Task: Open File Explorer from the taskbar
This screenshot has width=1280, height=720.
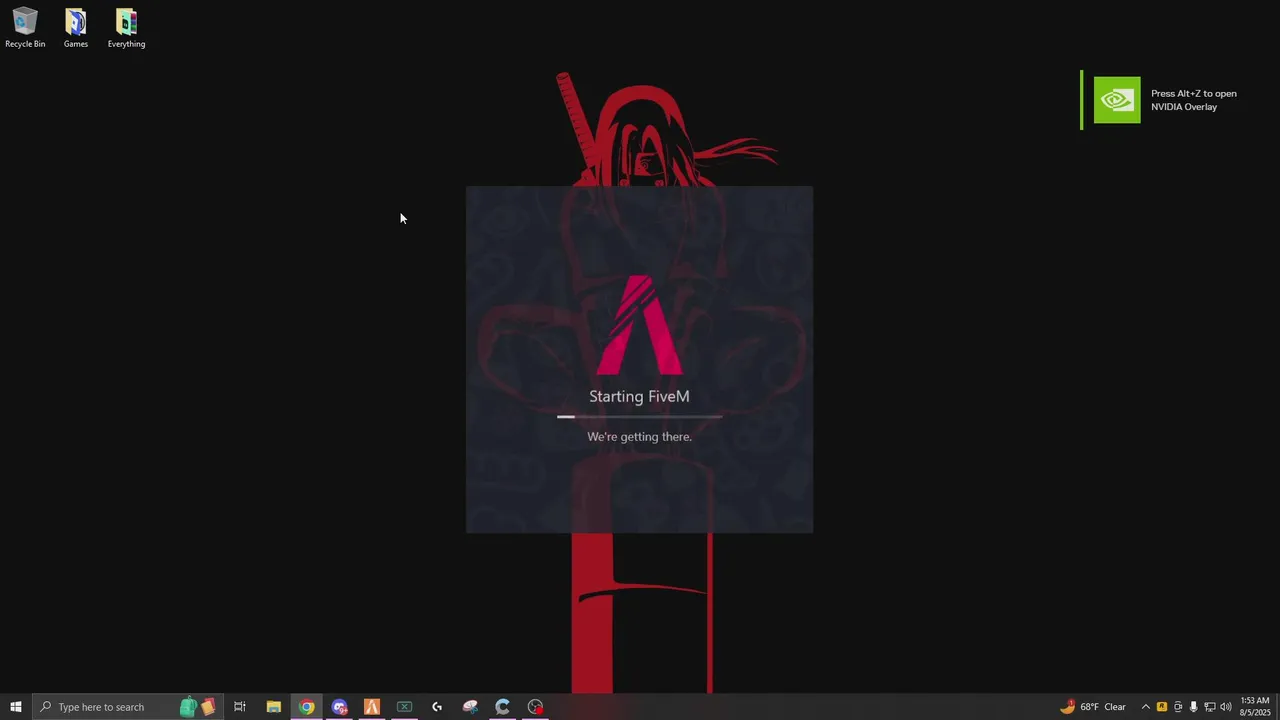Action: [273, 707]
